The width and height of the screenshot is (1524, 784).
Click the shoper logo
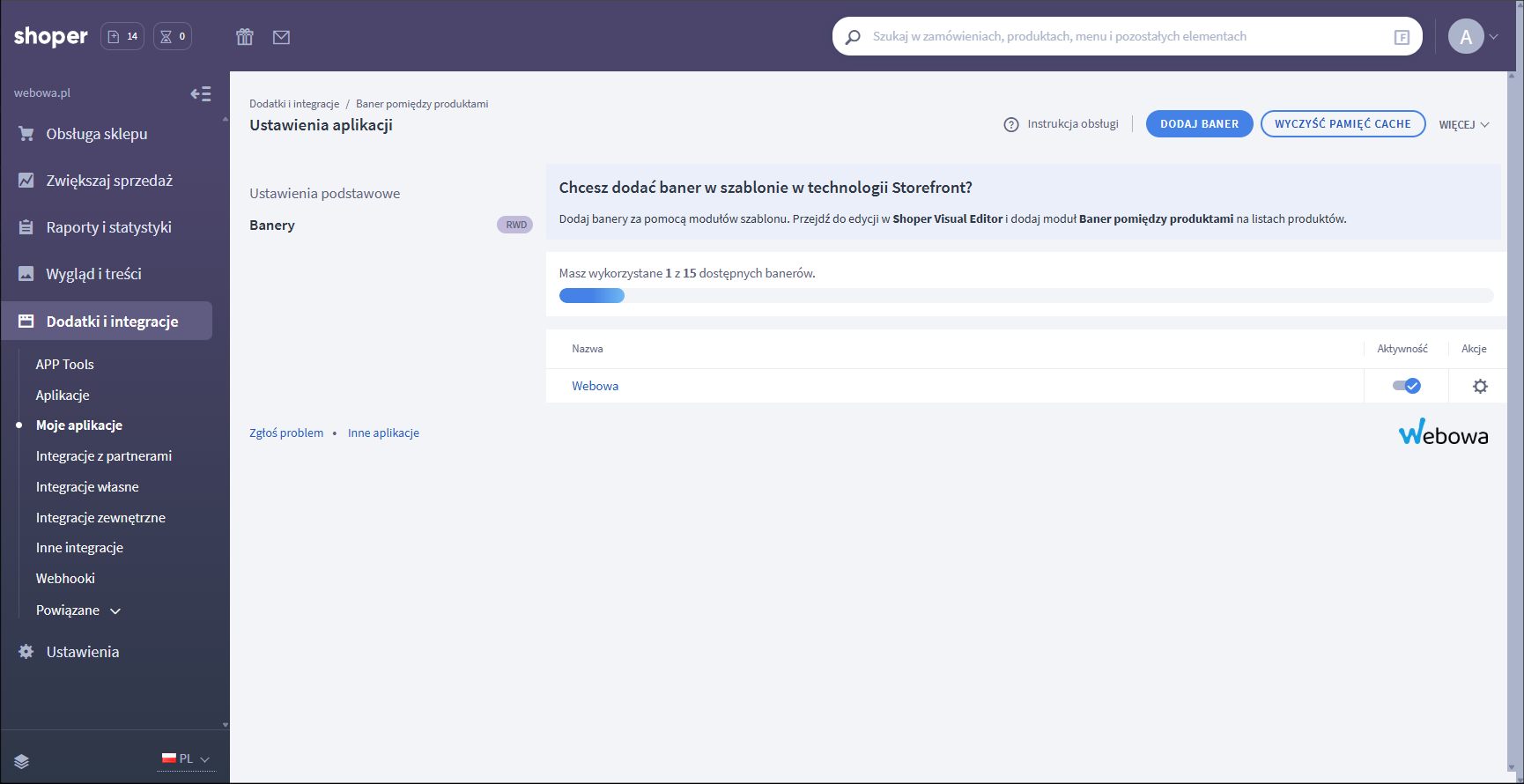click(x=51, y=36)
